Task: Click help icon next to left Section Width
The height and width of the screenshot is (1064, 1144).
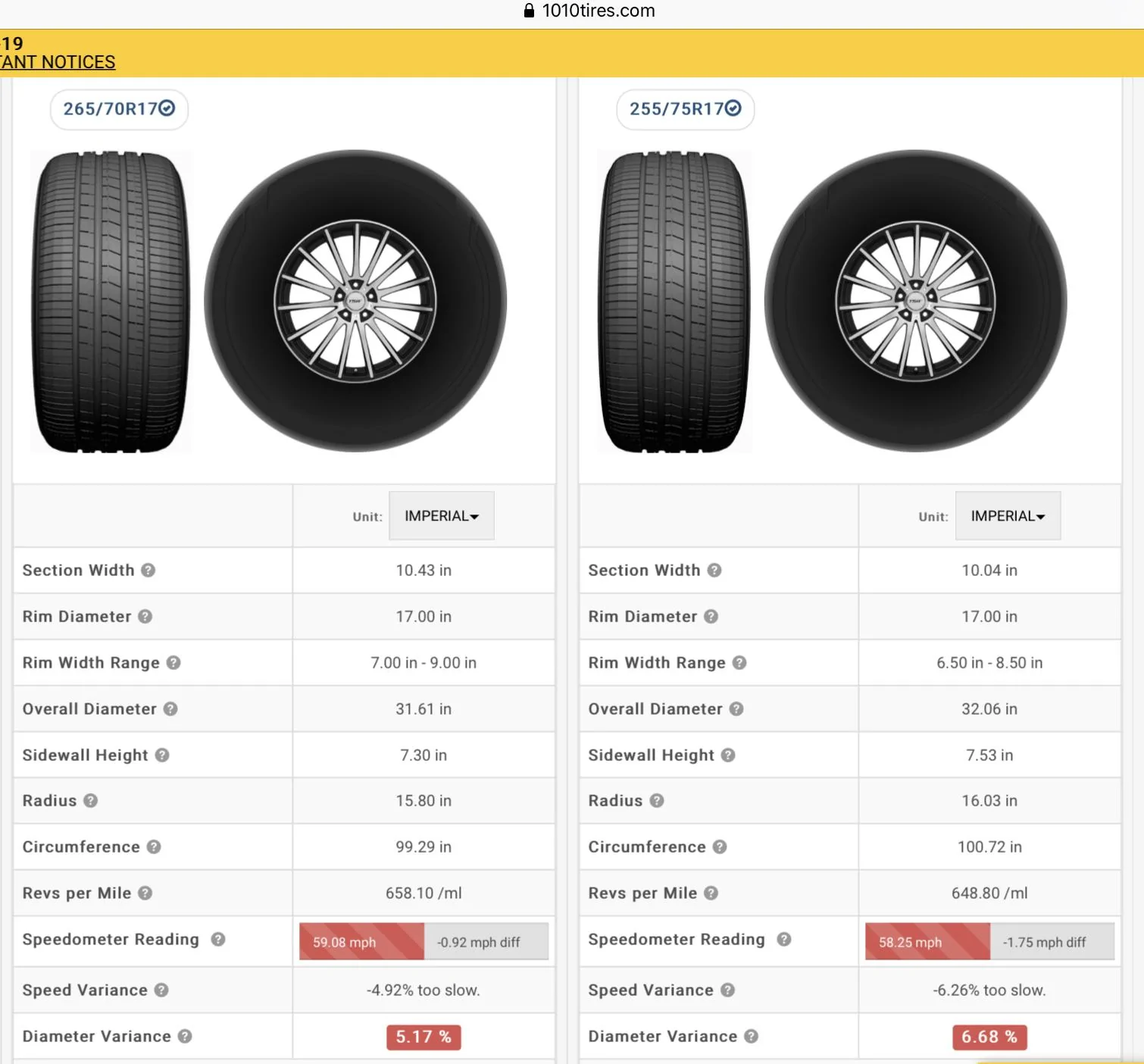Action: 148,570
